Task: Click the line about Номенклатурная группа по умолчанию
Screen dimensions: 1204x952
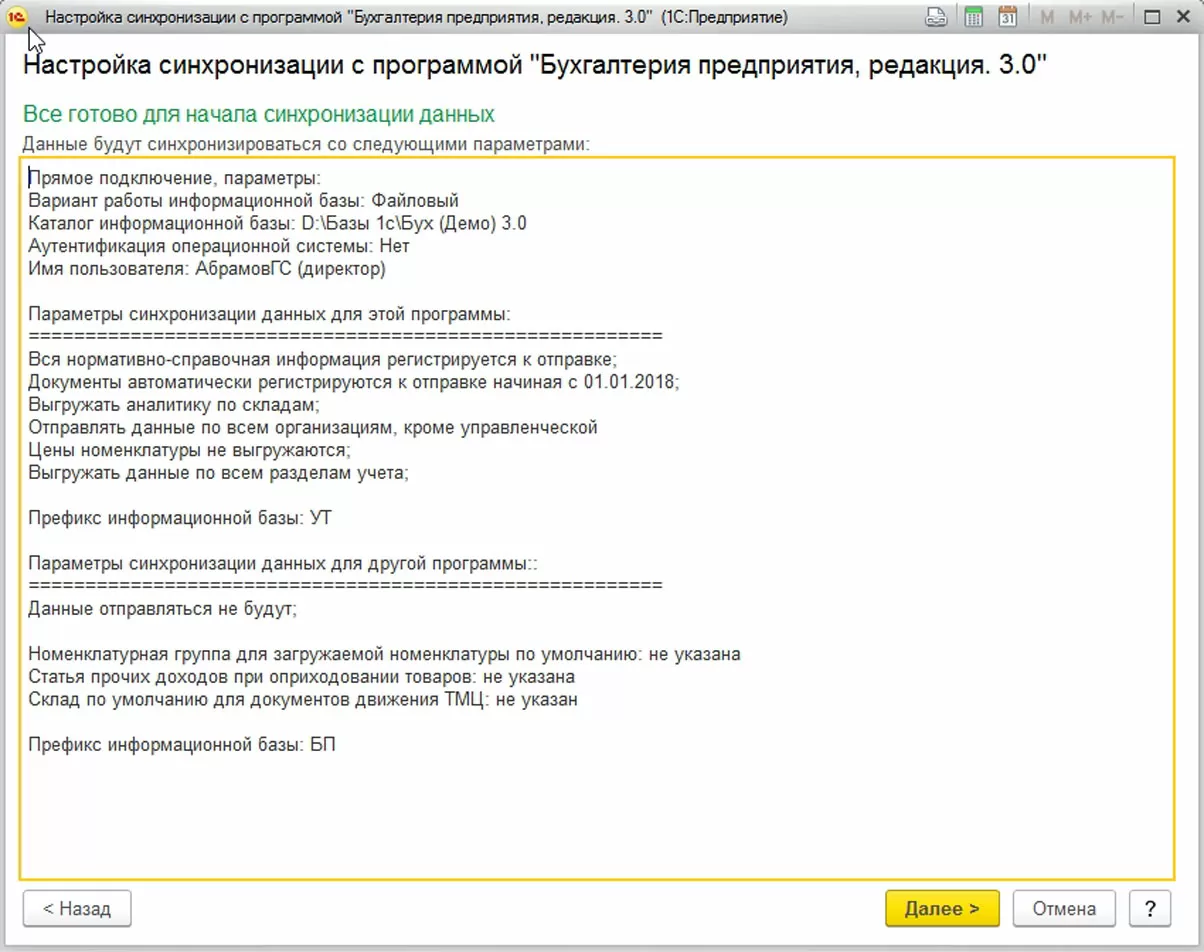Action: [384, 654]
